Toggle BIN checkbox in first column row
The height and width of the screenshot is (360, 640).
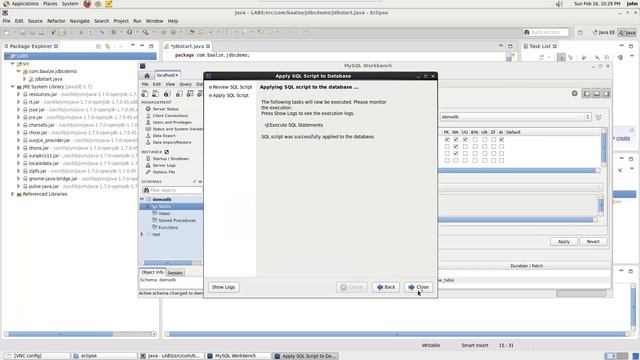pyautogui.click(x=475, y=140)
